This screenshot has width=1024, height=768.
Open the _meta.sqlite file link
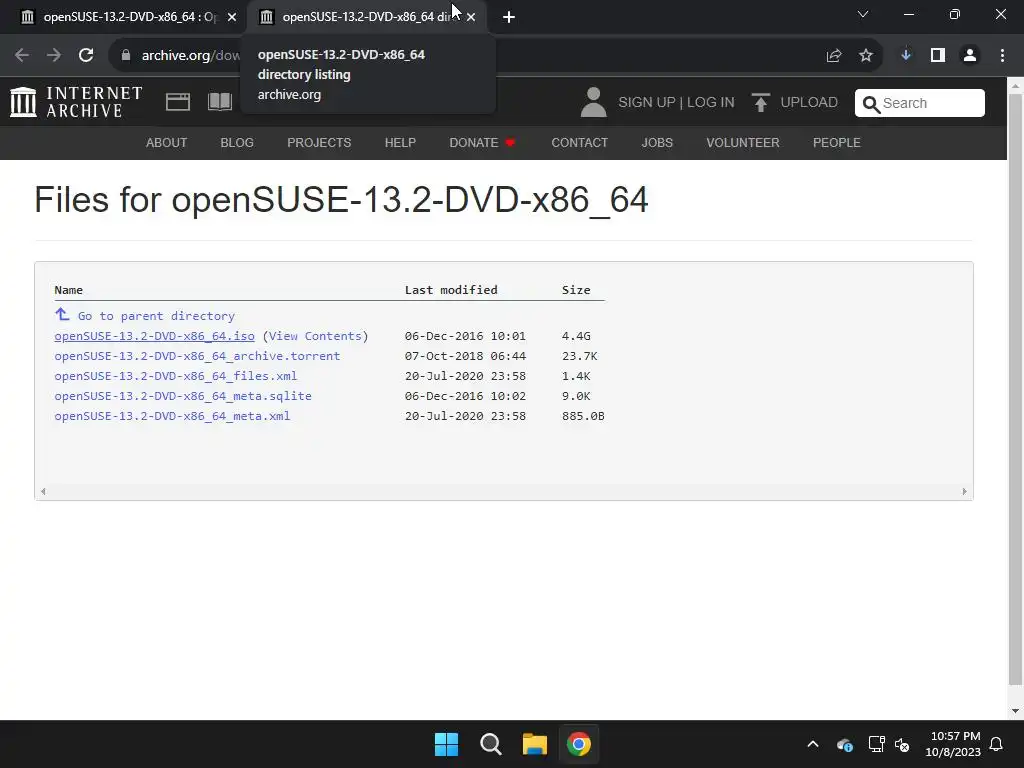click(183, 396)
